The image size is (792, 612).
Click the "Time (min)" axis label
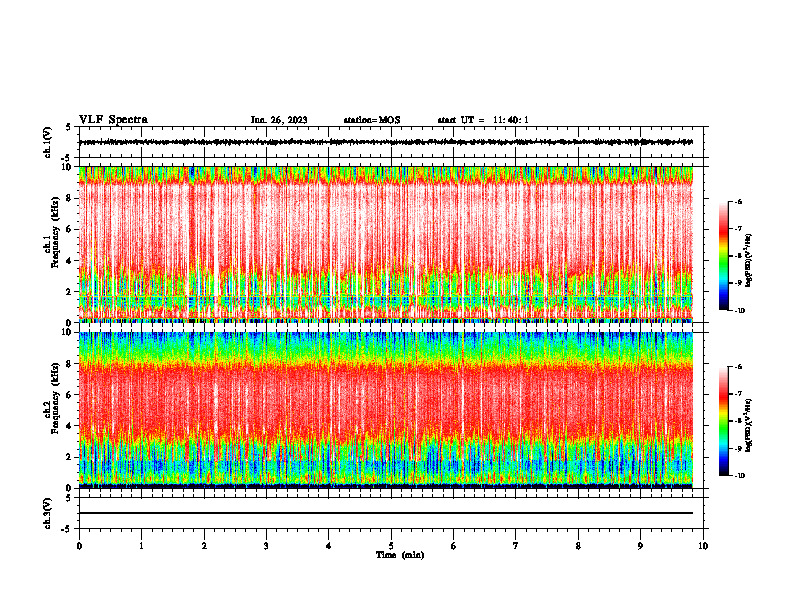click(400, 555)
